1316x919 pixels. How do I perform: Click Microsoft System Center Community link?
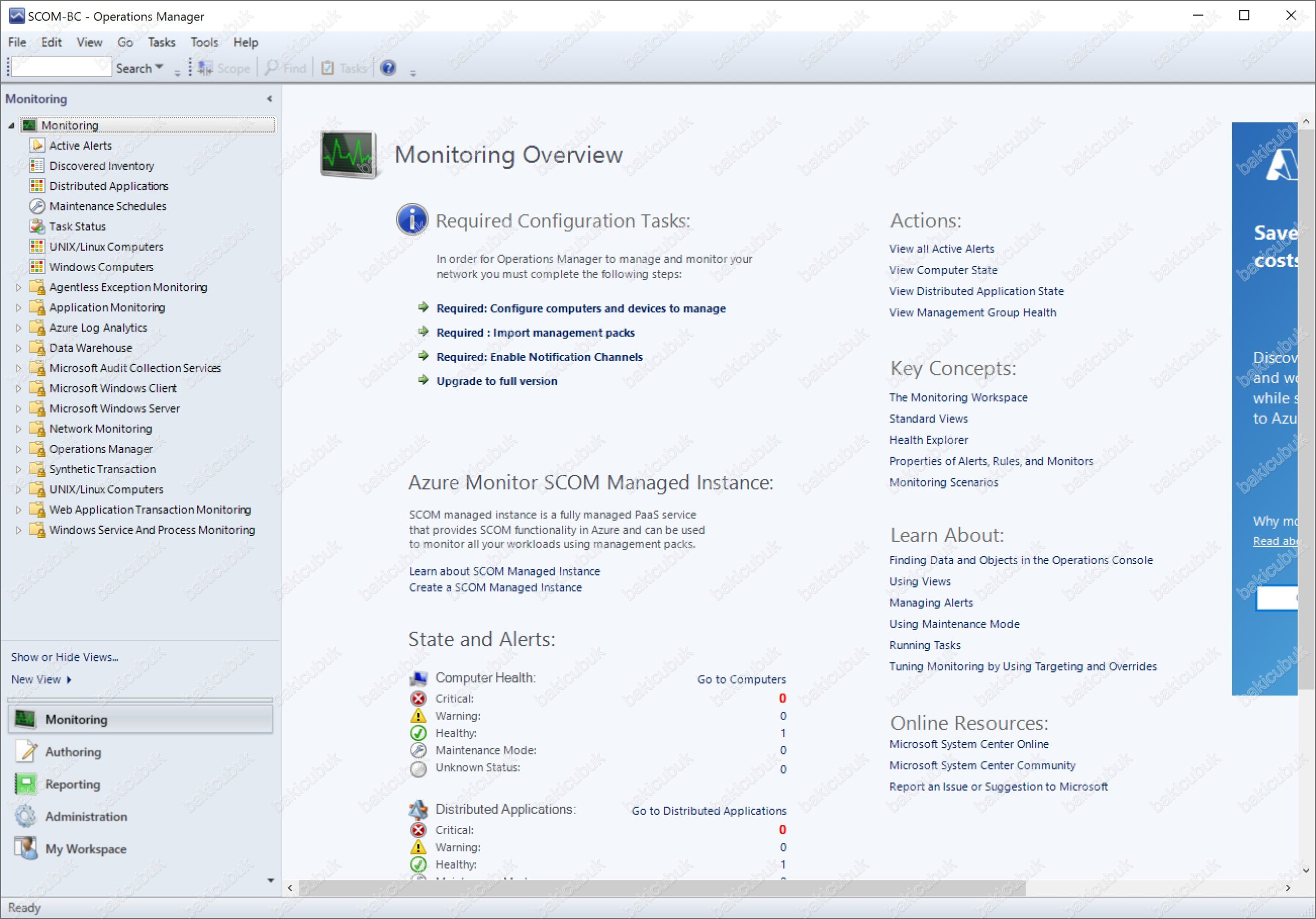(x=982, y=765)
